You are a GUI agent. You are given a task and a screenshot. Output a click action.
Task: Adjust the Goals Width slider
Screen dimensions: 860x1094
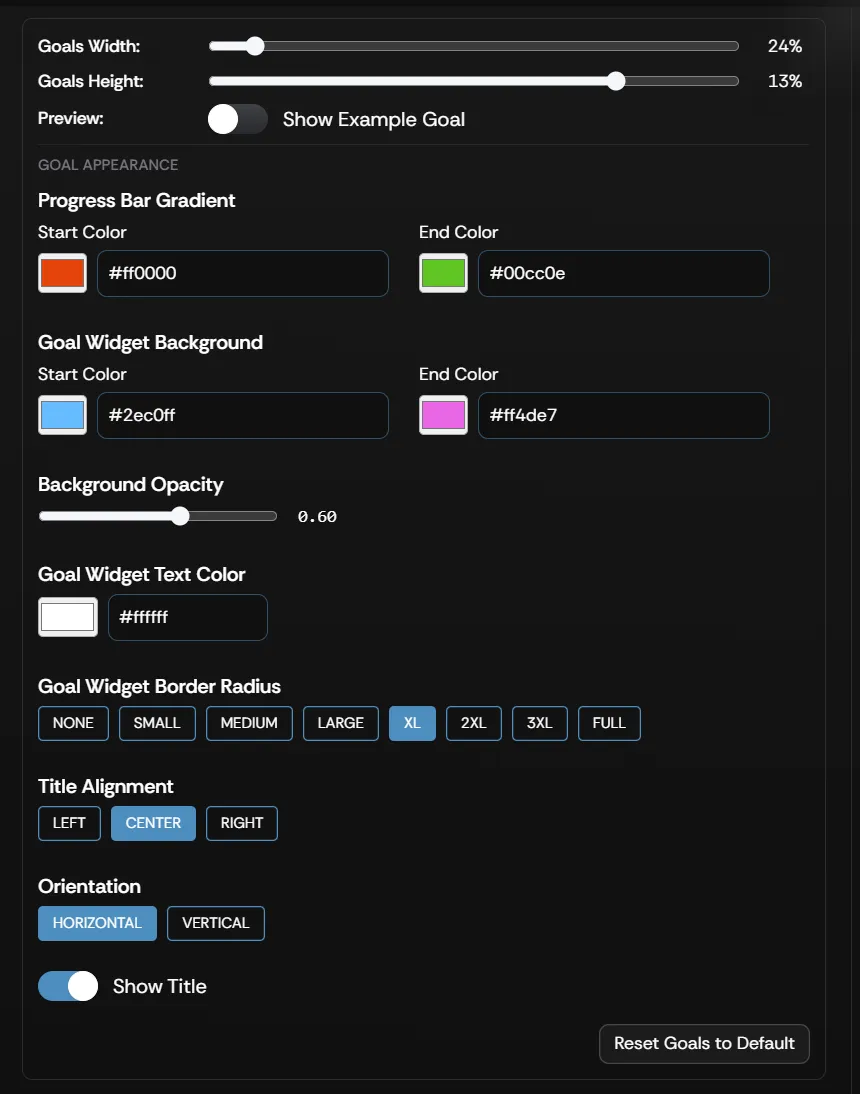(474, 46)
